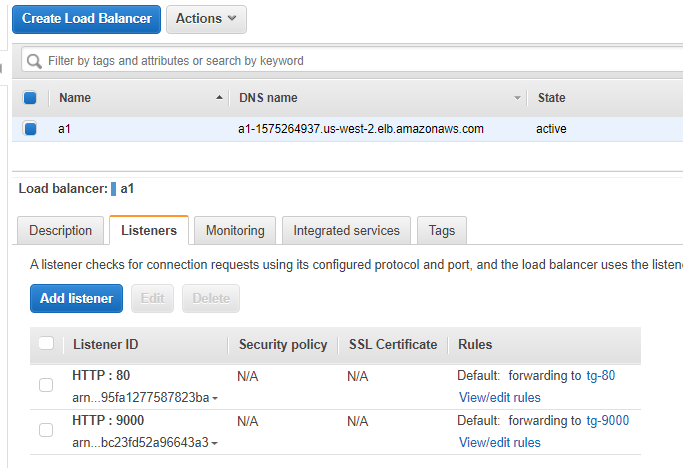Viewport: 683px width, 468px height.
Task: Check the HTTP : 9000 listener checkbox
Action: point(46,430)
